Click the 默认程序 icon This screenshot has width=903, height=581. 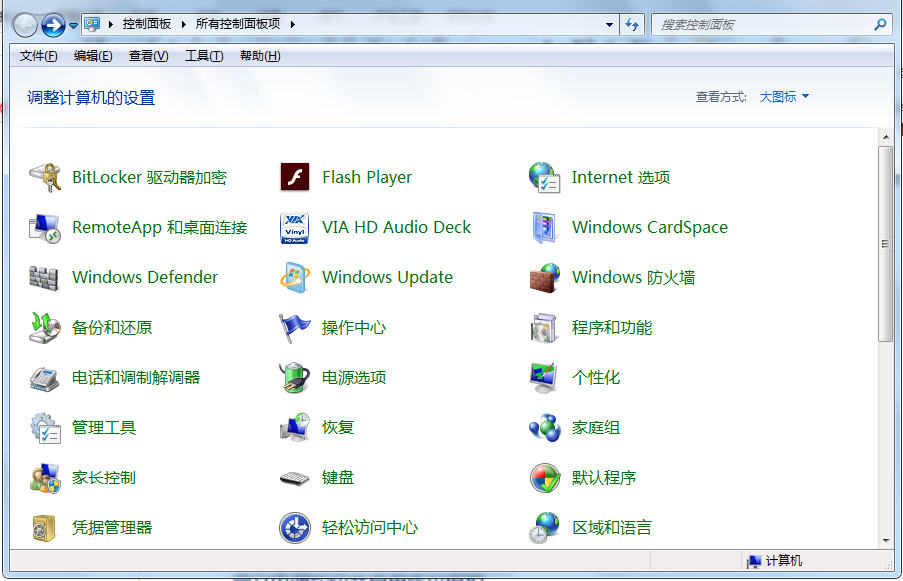545,478
